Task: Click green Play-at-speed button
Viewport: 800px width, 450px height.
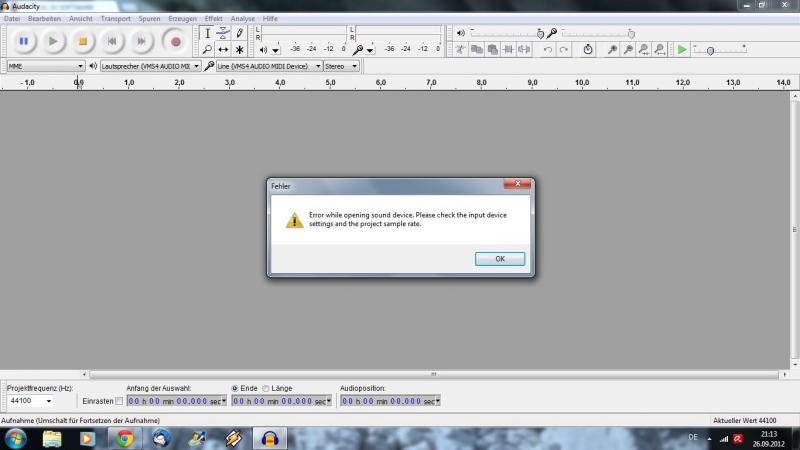Action: [x=682, y=49]
